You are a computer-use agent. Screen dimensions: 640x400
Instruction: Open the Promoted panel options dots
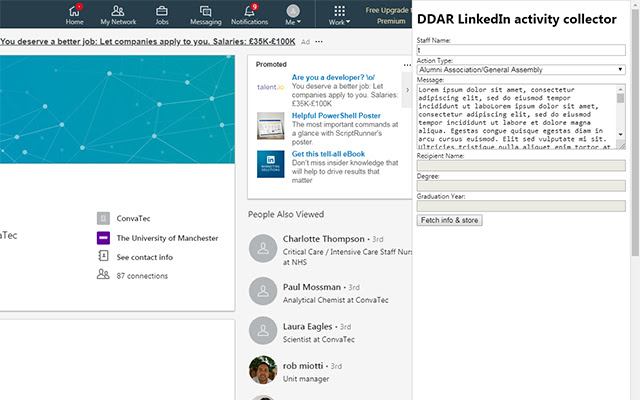point(407,65)
